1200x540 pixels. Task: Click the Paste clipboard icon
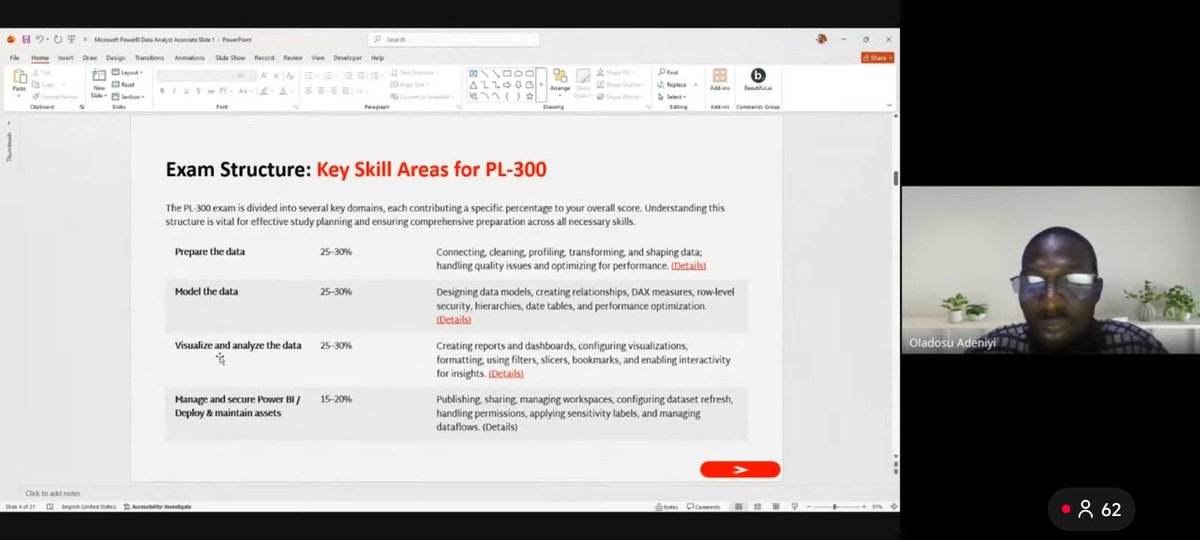[19, 77]
